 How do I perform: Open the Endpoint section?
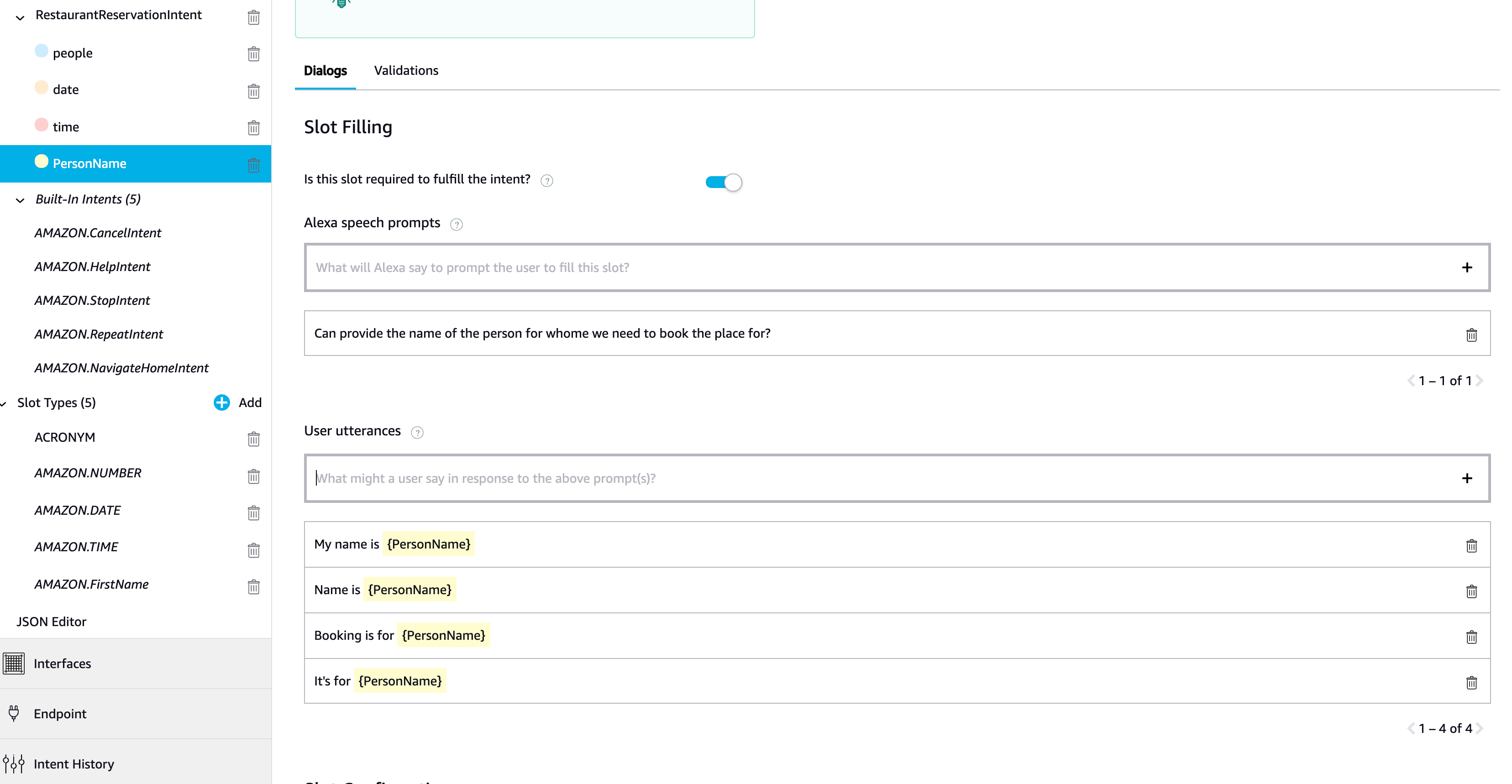(x=60, y=714)
